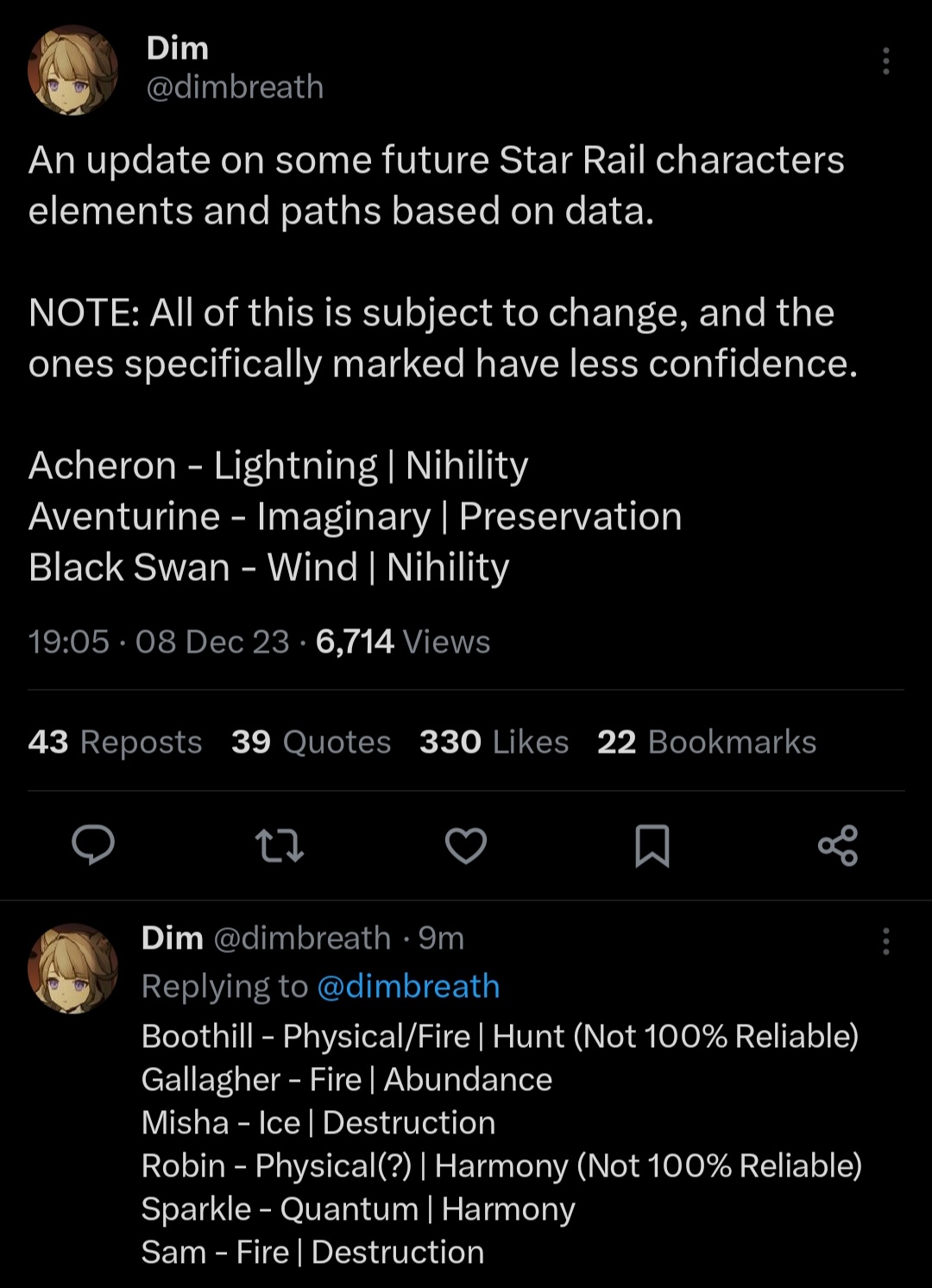Open Dim's profile picture on main tweet

point(72,70)
